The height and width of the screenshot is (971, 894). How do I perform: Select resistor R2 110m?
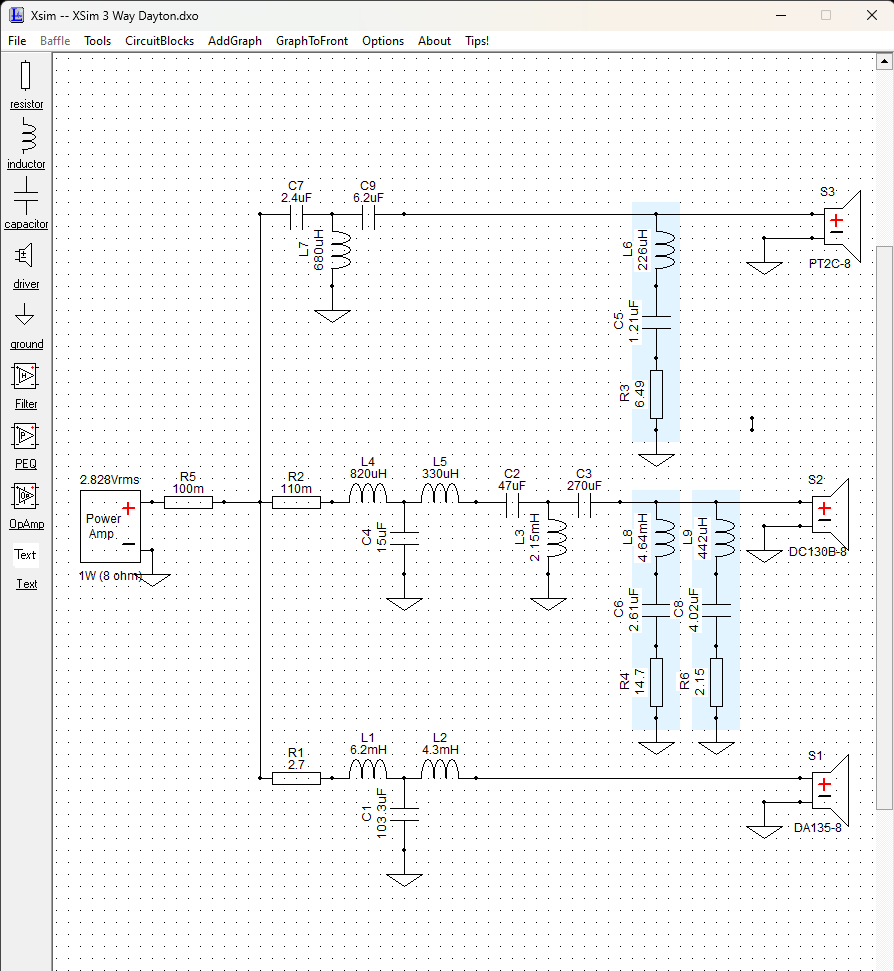click(296, 502)
